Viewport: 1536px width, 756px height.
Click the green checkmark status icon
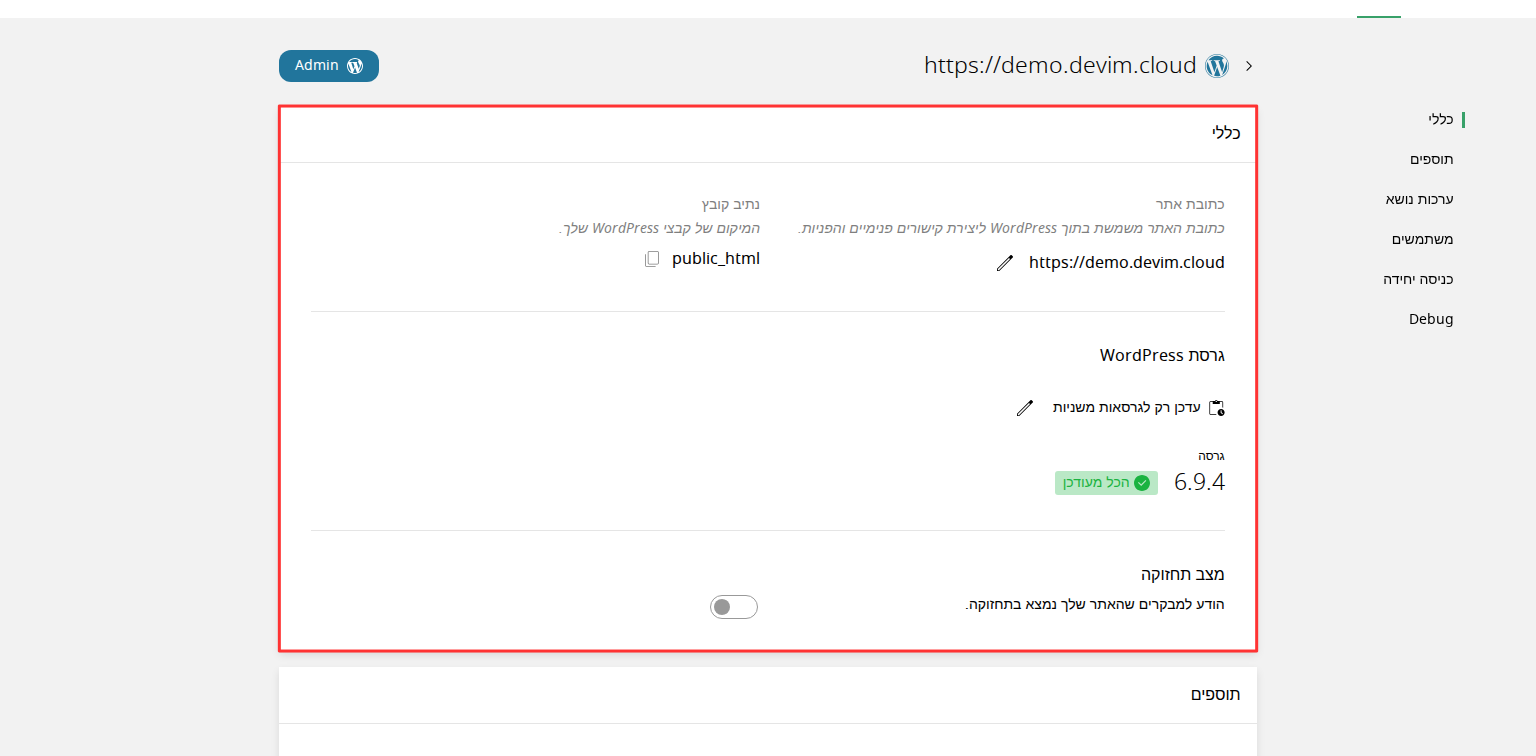point(1142,483)
